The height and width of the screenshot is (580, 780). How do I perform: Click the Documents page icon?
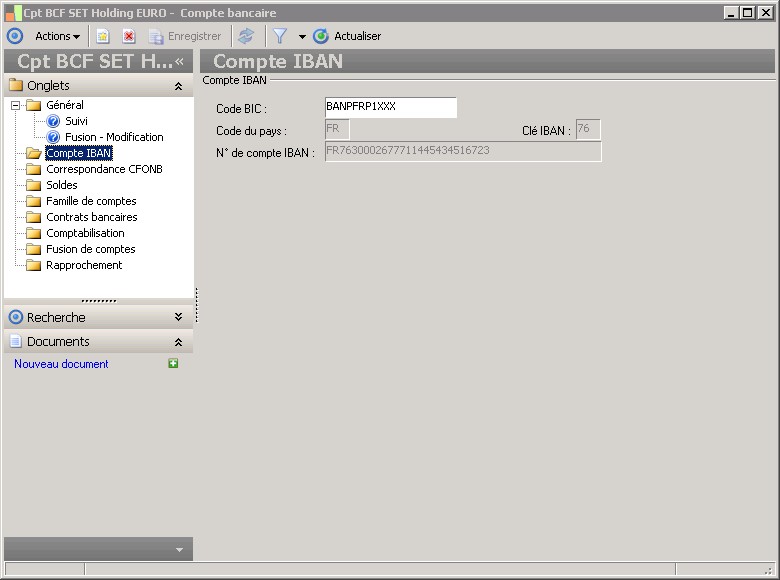click(16, 341)
